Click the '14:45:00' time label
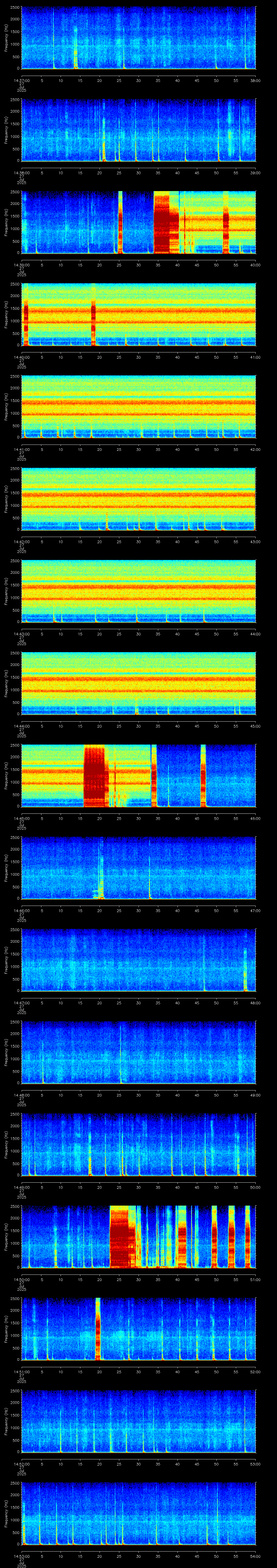The image size is (277, 1568). (21, 818)
